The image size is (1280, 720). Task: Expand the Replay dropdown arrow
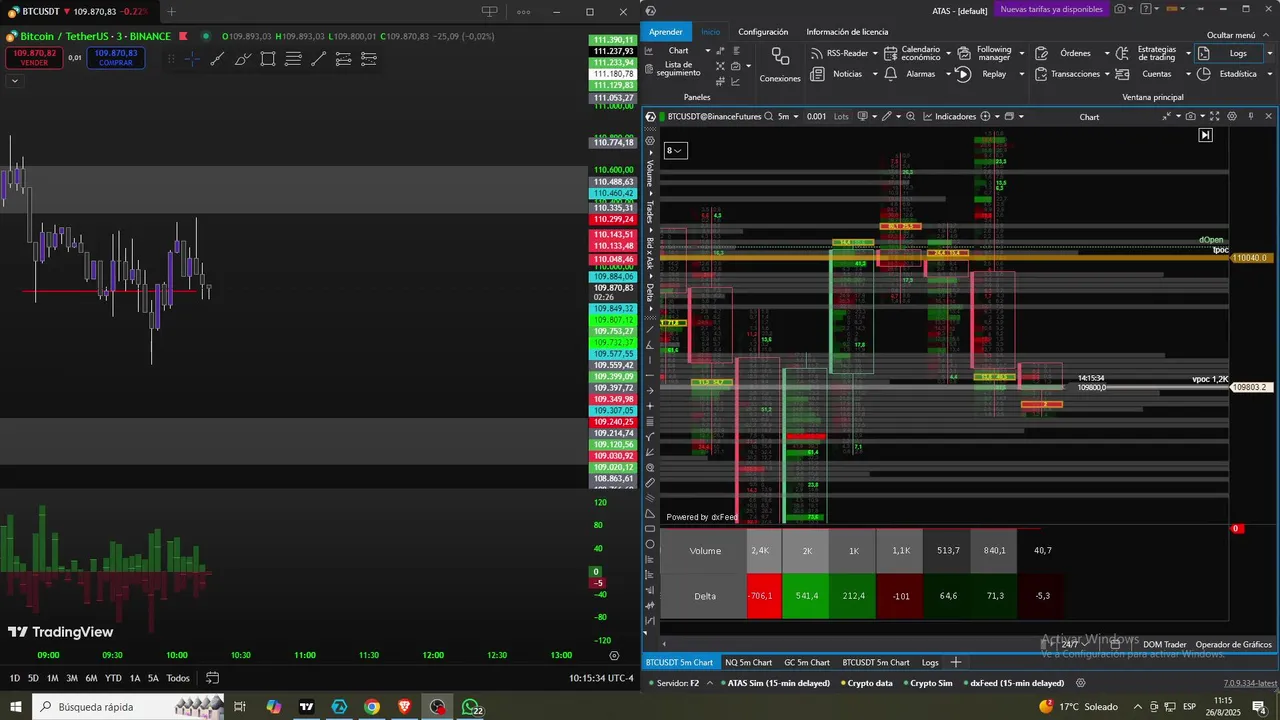pos(1021,74)
